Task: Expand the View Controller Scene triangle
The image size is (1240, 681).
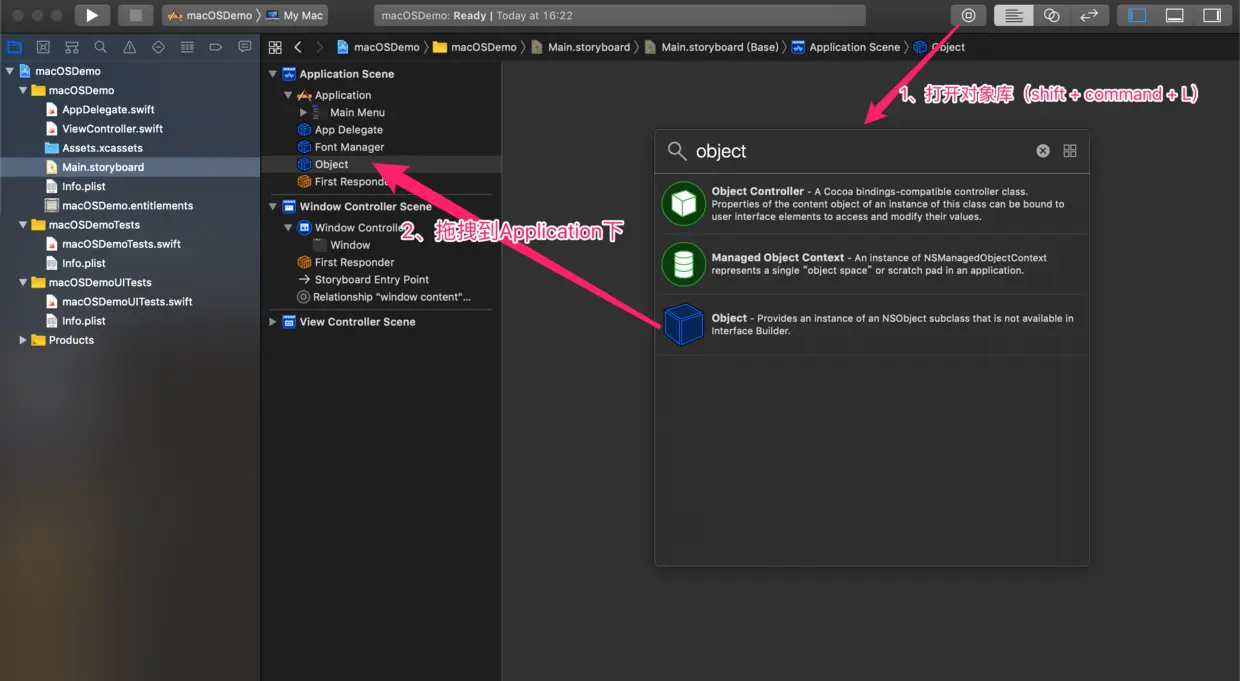Action: pyautogui.click(x=273, y=322)
